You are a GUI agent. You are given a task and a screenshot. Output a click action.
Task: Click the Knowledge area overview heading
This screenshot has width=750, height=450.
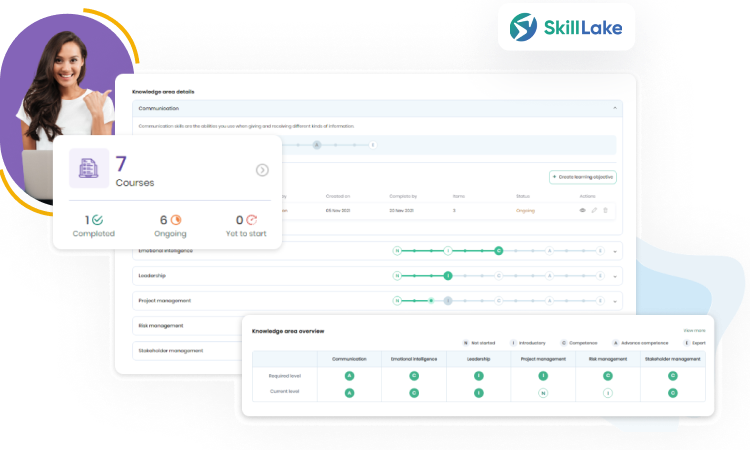(288, 331)
